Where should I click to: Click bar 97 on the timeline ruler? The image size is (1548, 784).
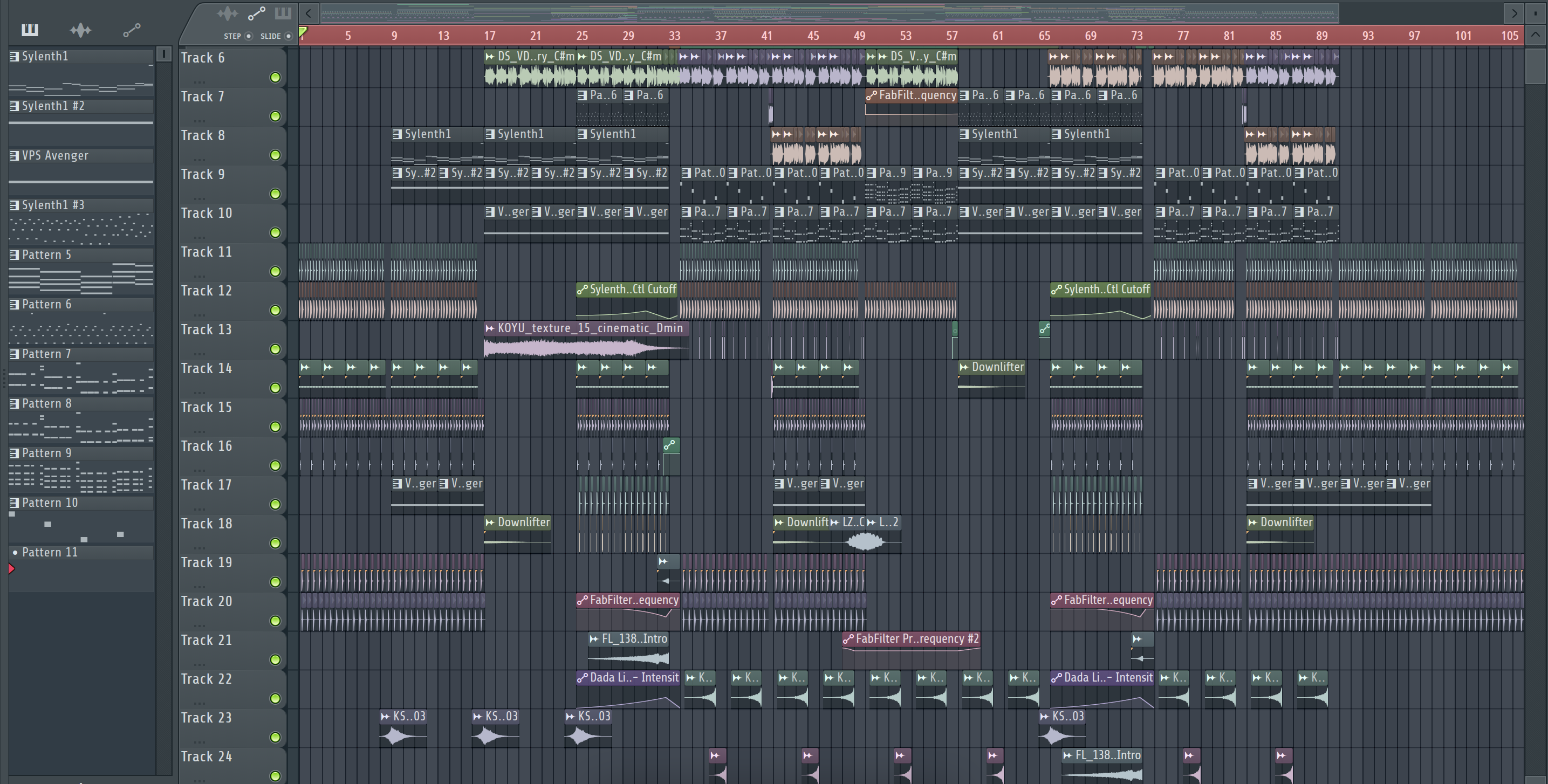[1415, 36]
